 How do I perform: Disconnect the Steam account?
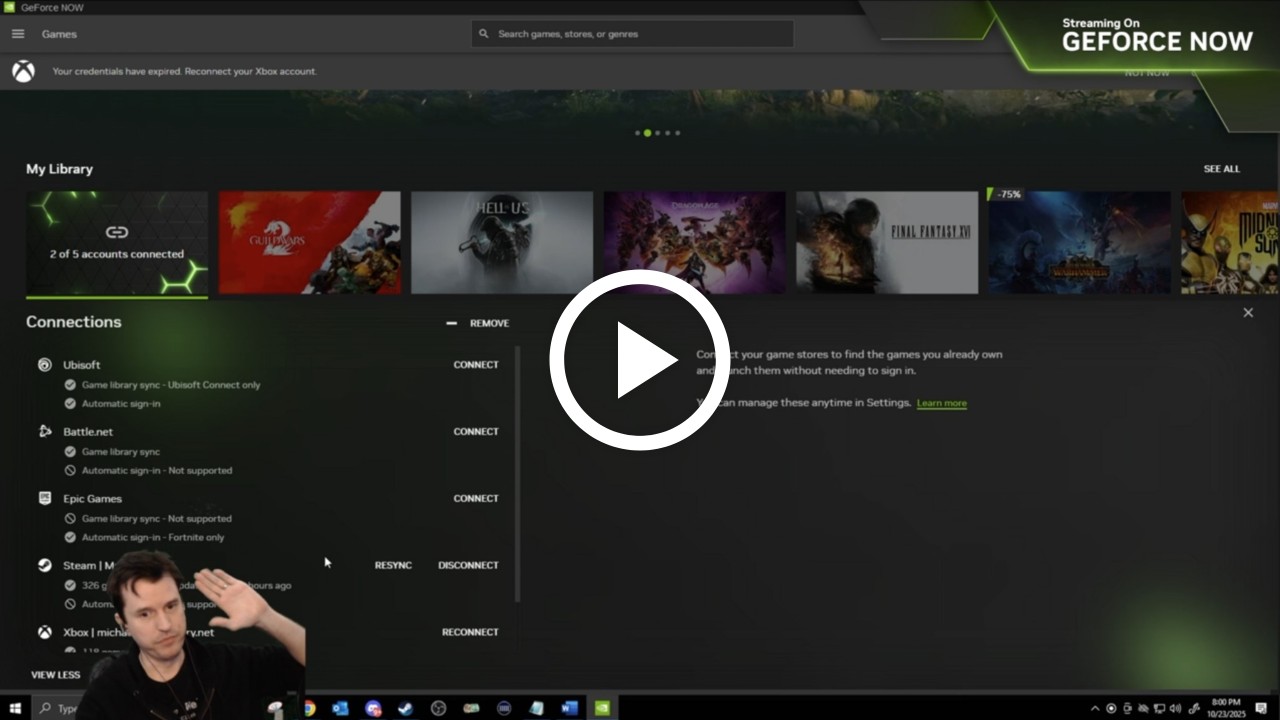[468, 565]
